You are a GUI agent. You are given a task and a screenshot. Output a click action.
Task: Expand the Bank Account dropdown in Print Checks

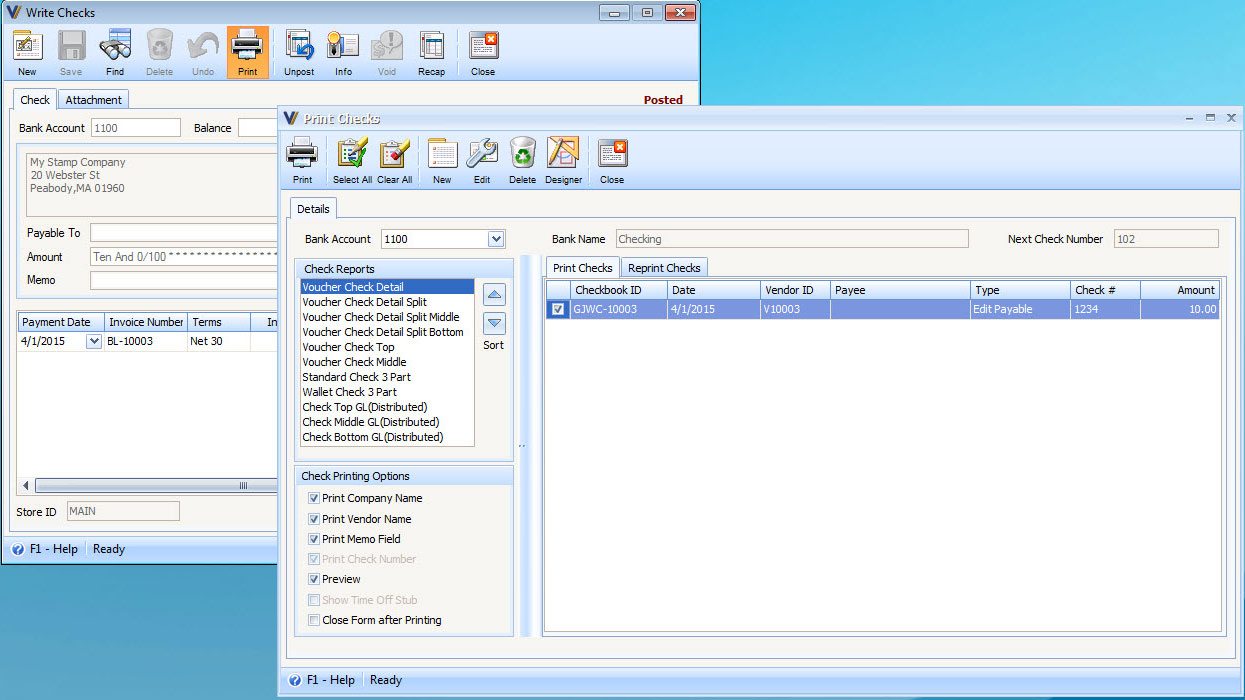pyautogui.click(x=495, y=239)
